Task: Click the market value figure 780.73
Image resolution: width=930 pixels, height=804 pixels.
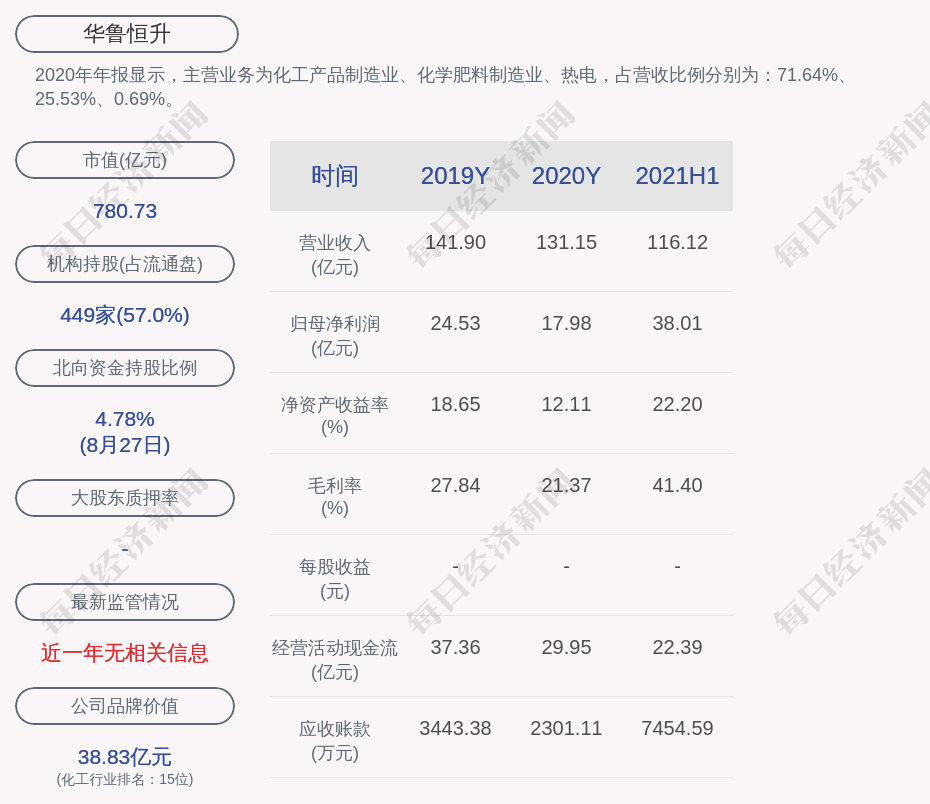Action: (125, 211)
